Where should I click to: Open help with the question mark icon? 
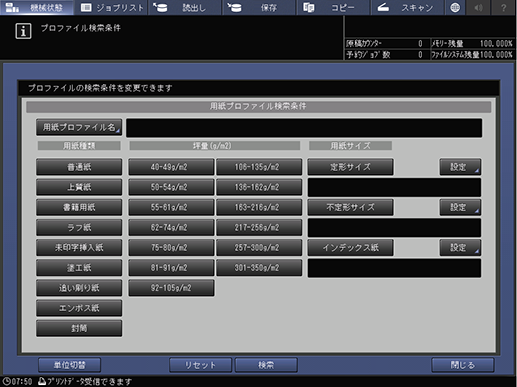click(x=504, y=7)
